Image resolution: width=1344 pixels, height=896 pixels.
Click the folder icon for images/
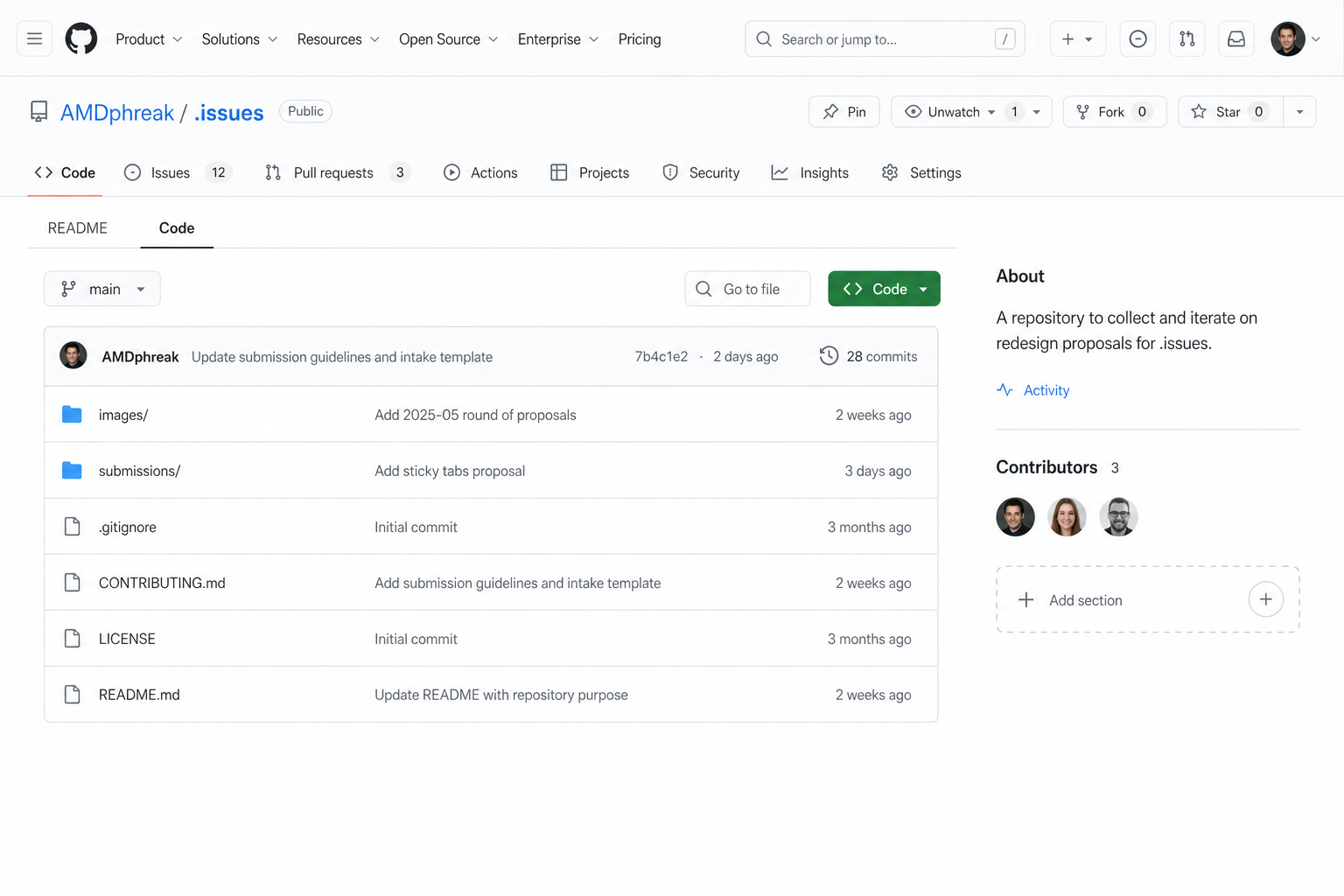click(x=72, y=414)
